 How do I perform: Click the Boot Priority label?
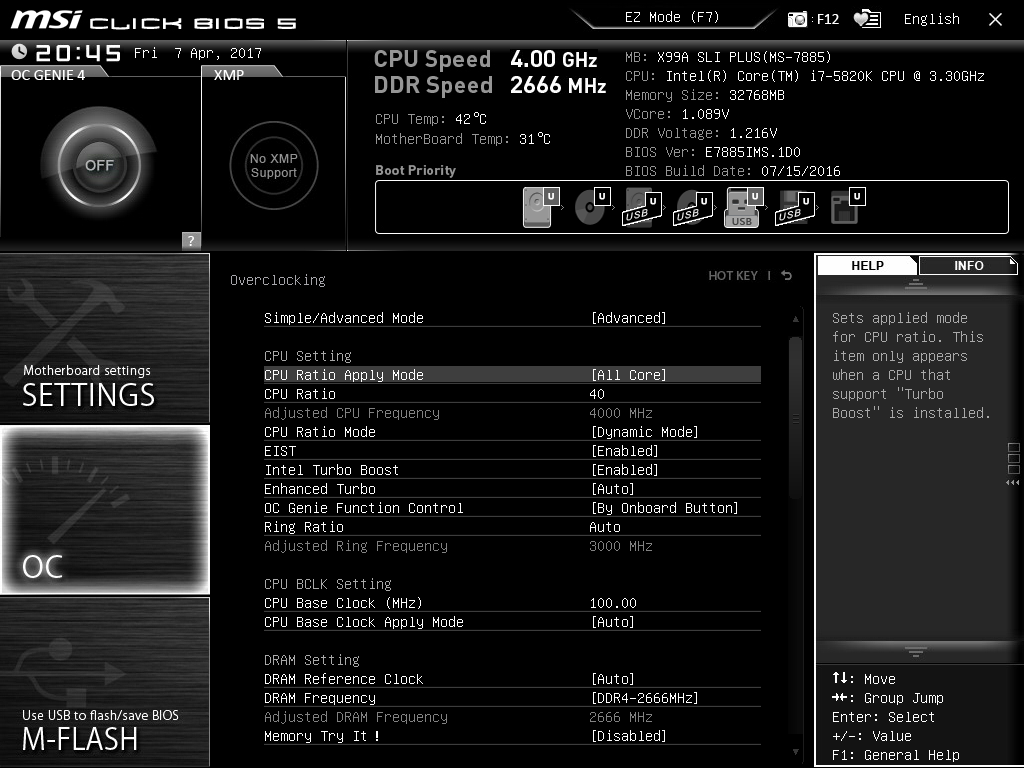point(415,170)
